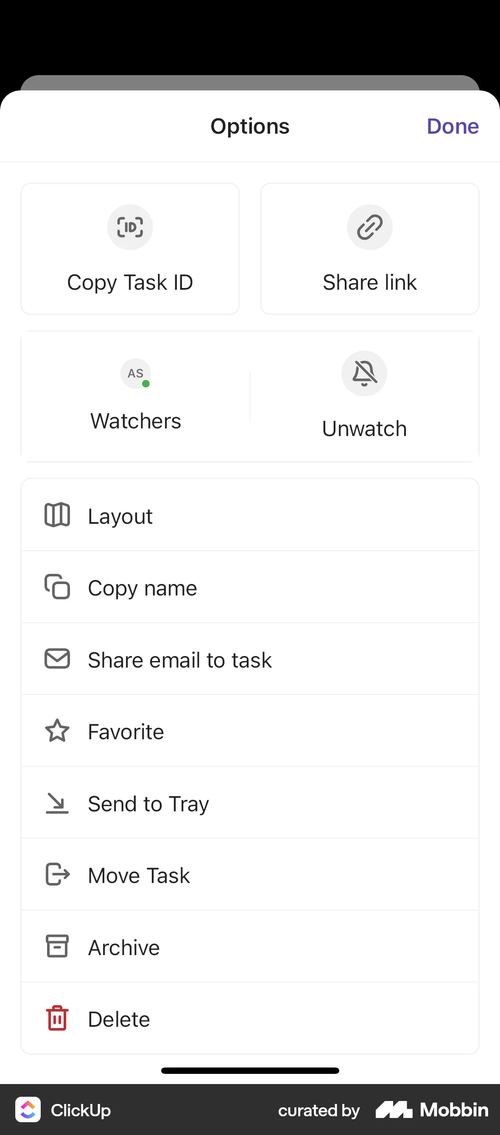Choose the Move Task menu item
Viewport: 500px width, 1135px height.
tap(250, 874)
